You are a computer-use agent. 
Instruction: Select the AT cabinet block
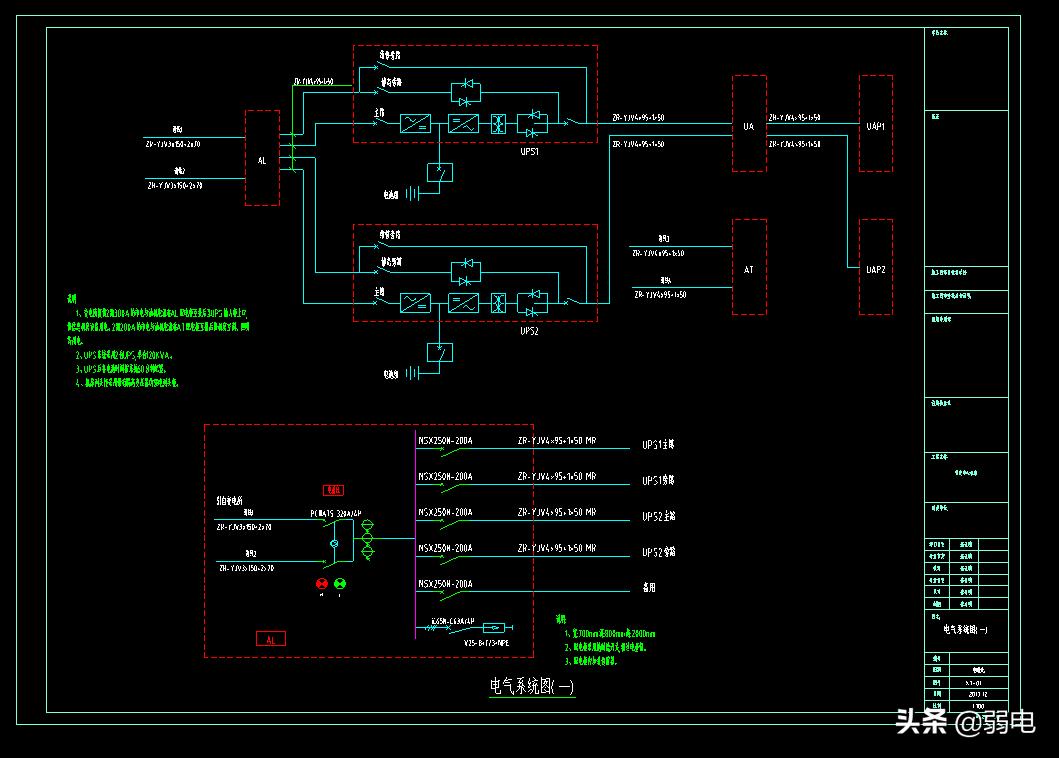click(x=749, y=267)
